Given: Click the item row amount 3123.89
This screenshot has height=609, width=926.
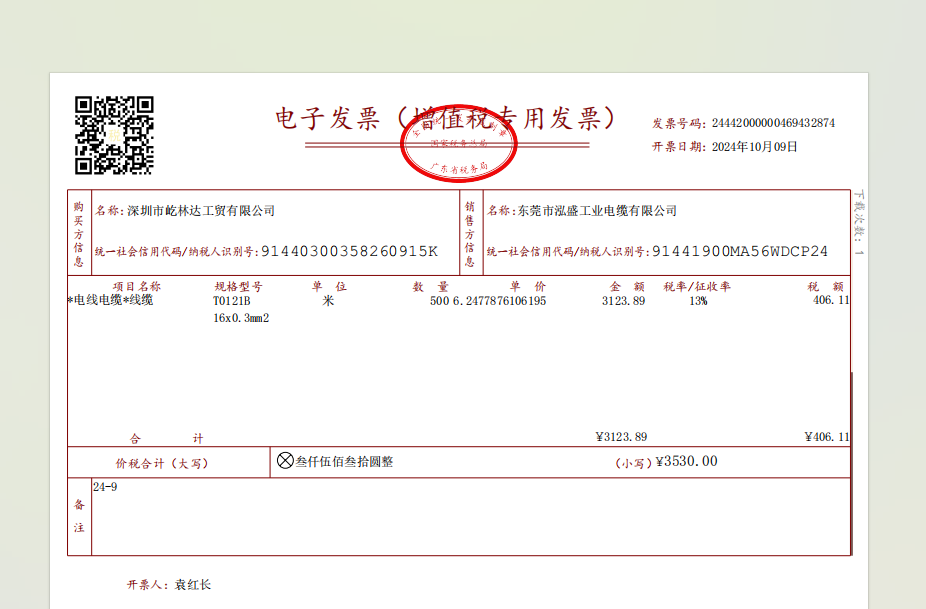Looking at the screenshot, I should click(x=624, y=301).
